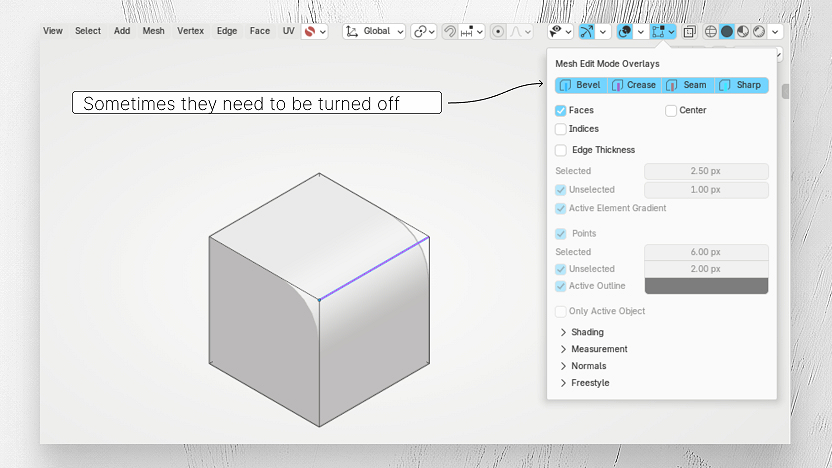Switch to solid viewport shading

(x=727, y=31)
